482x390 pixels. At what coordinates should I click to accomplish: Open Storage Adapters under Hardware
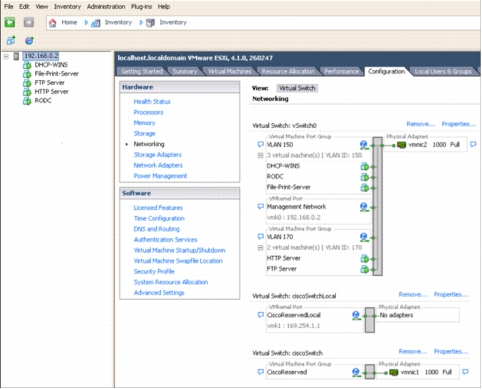click(x=158, y=155)
